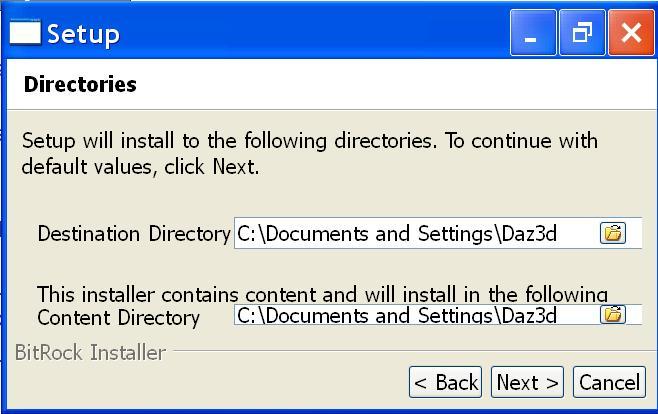Browse for the Content Directory folder
This screenshot has width=658, height=414.
click(612, 314)
